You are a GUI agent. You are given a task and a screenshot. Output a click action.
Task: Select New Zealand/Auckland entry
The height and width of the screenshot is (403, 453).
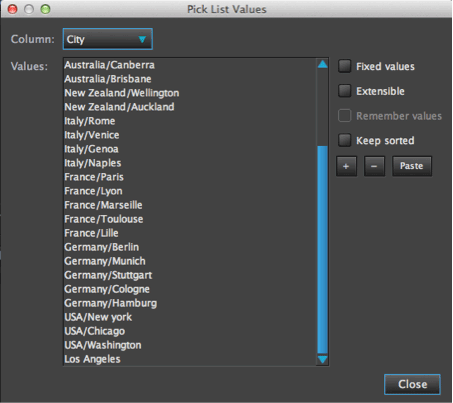click(x=190, y=107)
